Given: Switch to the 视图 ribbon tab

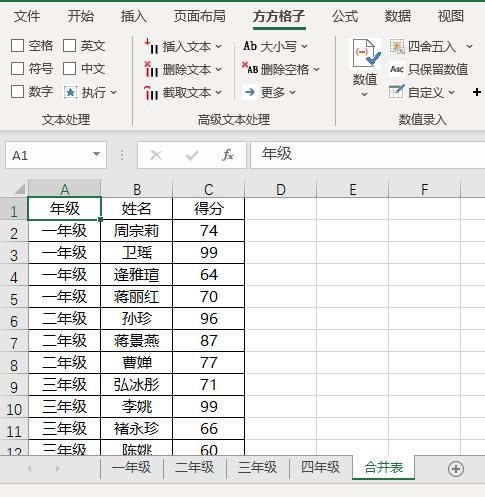Looking at the screenshot, I should point(451,16).
